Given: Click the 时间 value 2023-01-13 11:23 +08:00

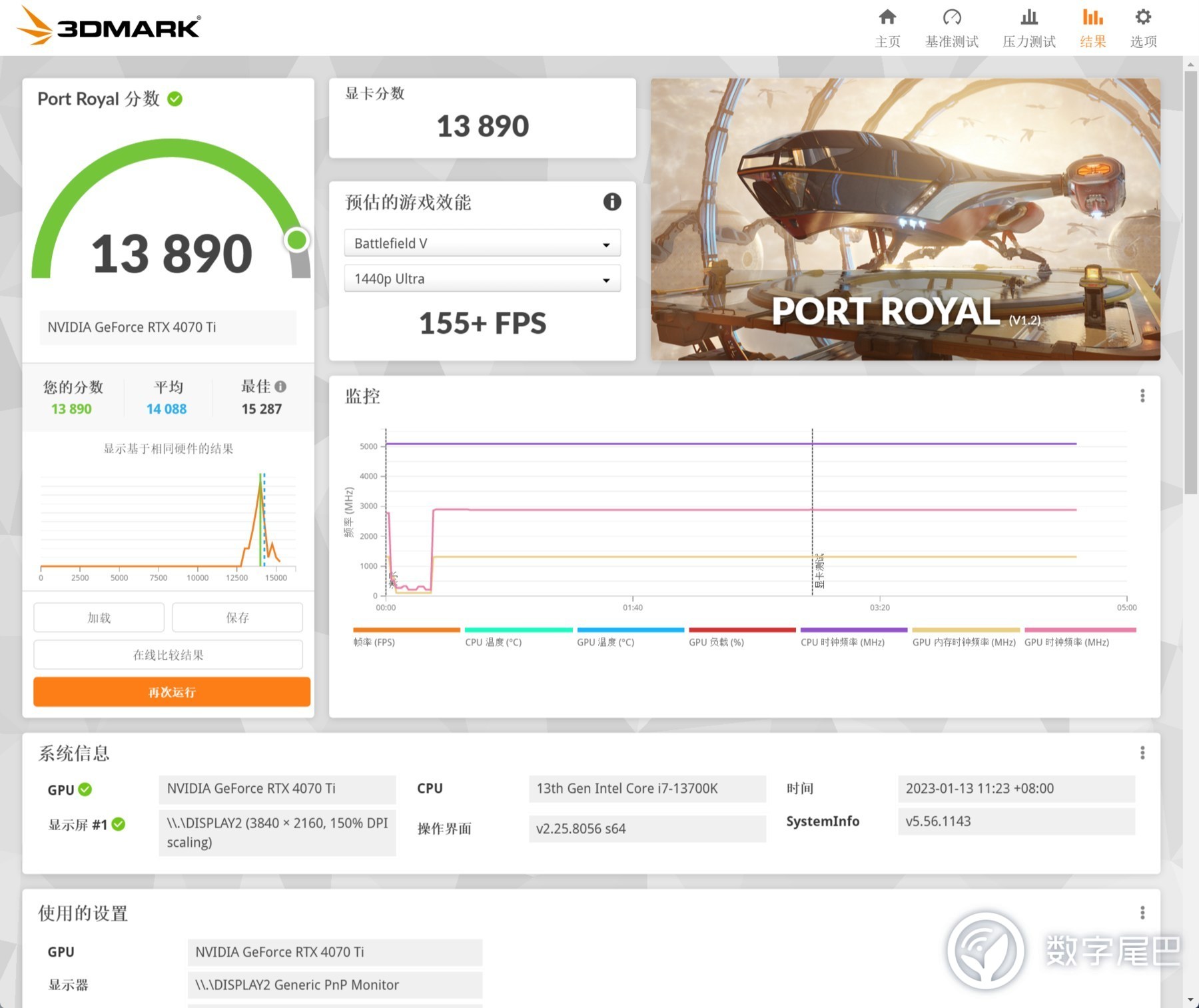Looking at the screenshot, I should [1016, 789].
